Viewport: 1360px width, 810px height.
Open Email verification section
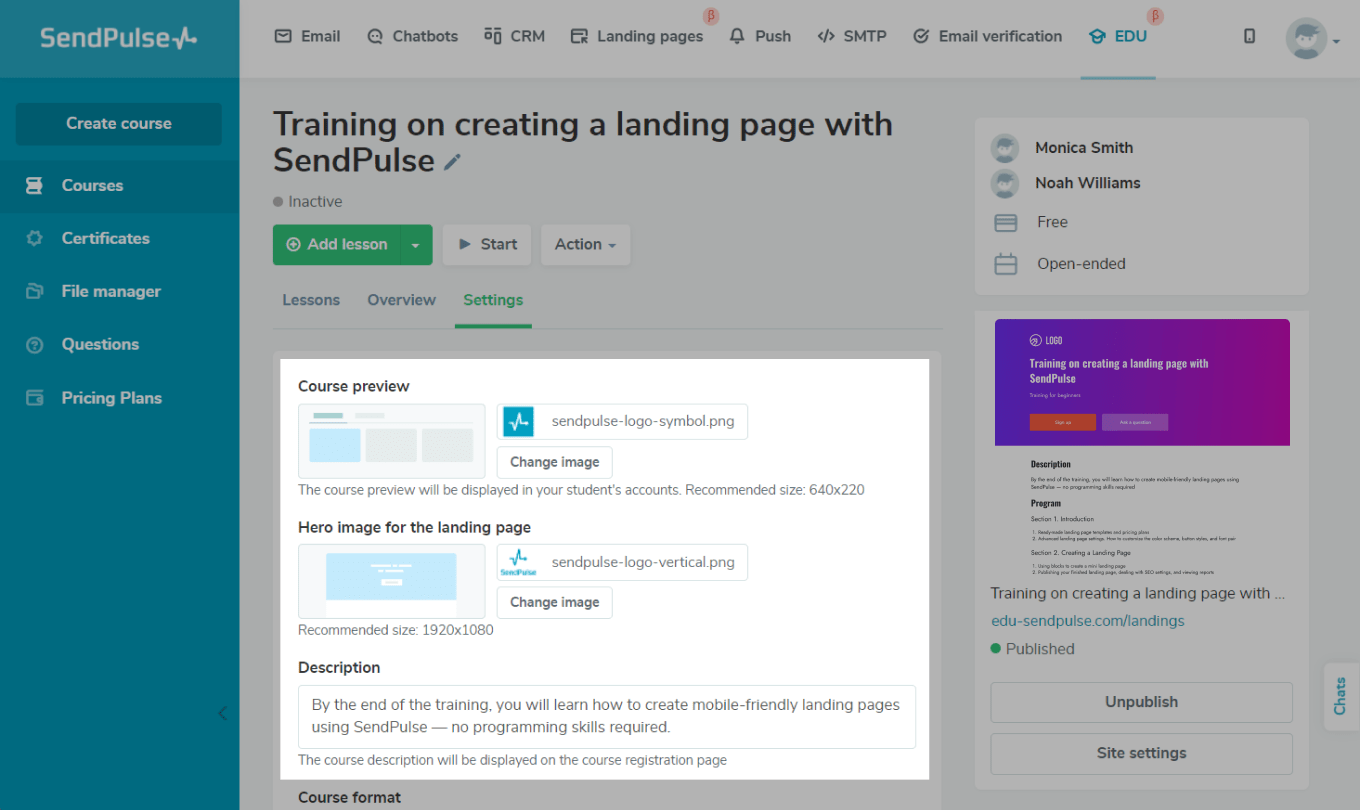[x=988, y=36]
